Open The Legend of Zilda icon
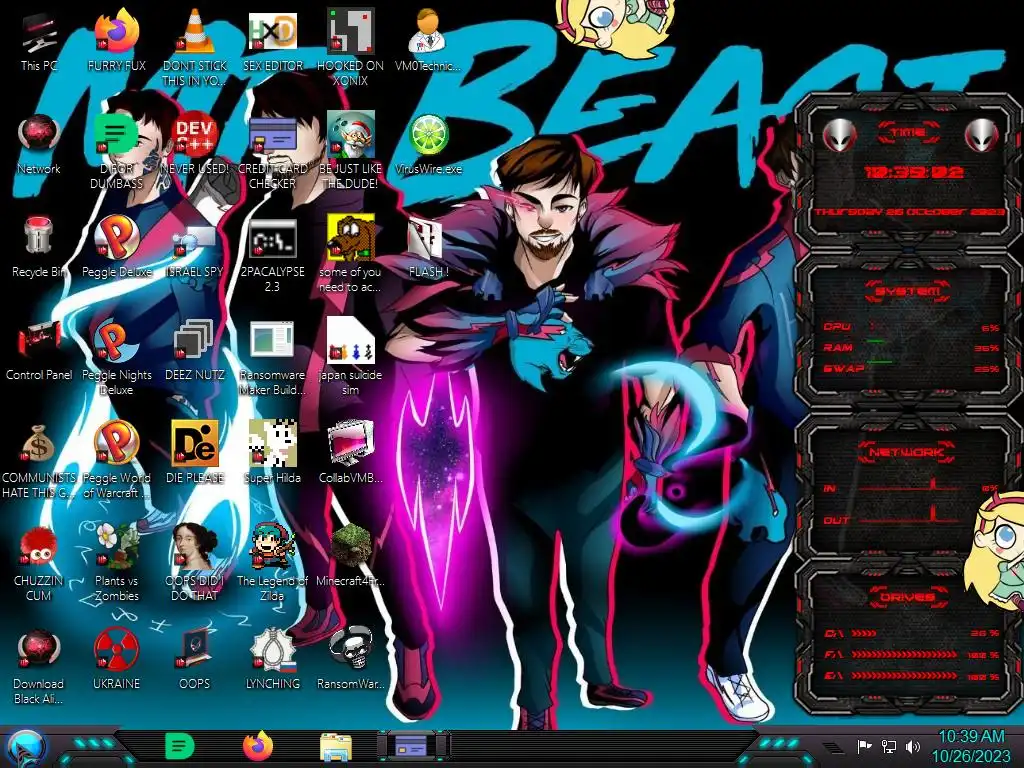This screenshot has width=1024, height=768. (272, 562)
